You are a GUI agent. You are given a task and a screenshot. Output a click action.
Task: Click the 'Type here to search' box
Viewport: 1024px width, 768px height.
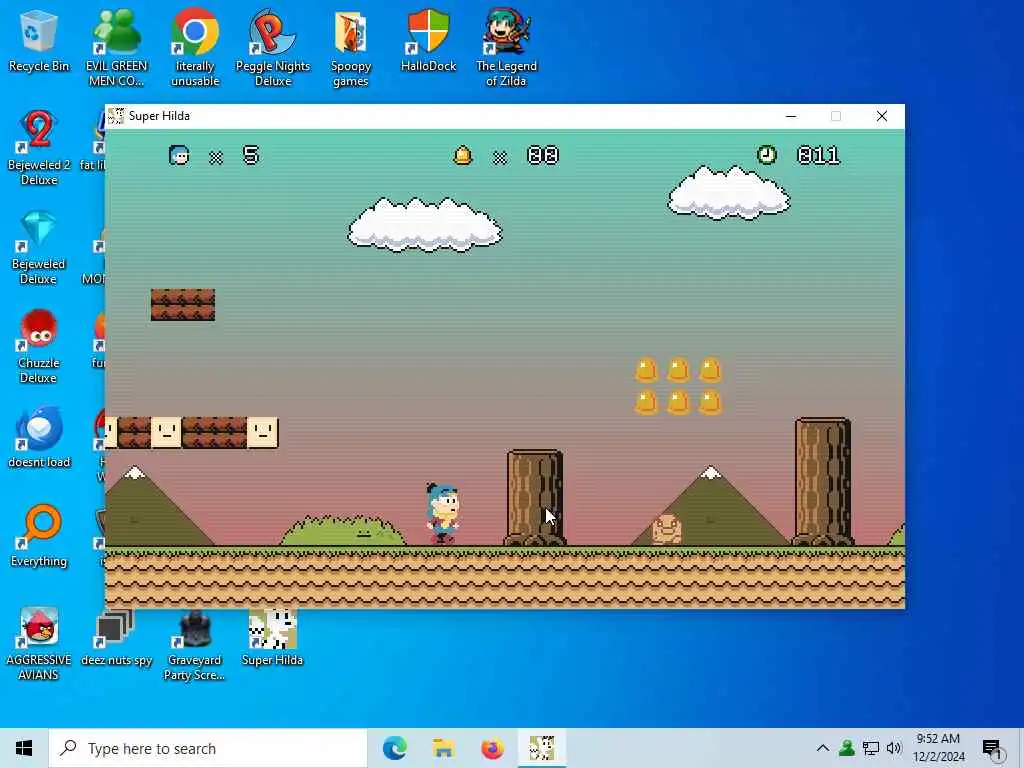[208, 748]
